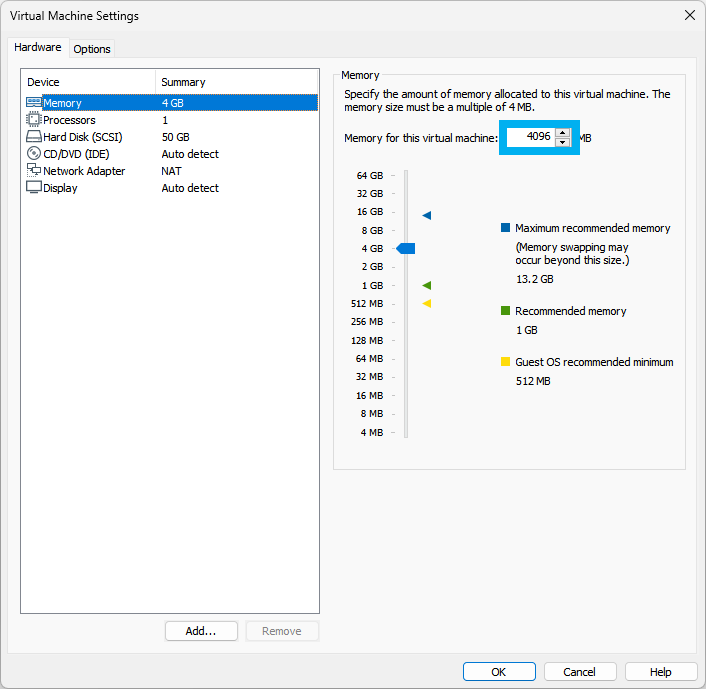Click Auto detect in the Display row

(x=190, y=188)
